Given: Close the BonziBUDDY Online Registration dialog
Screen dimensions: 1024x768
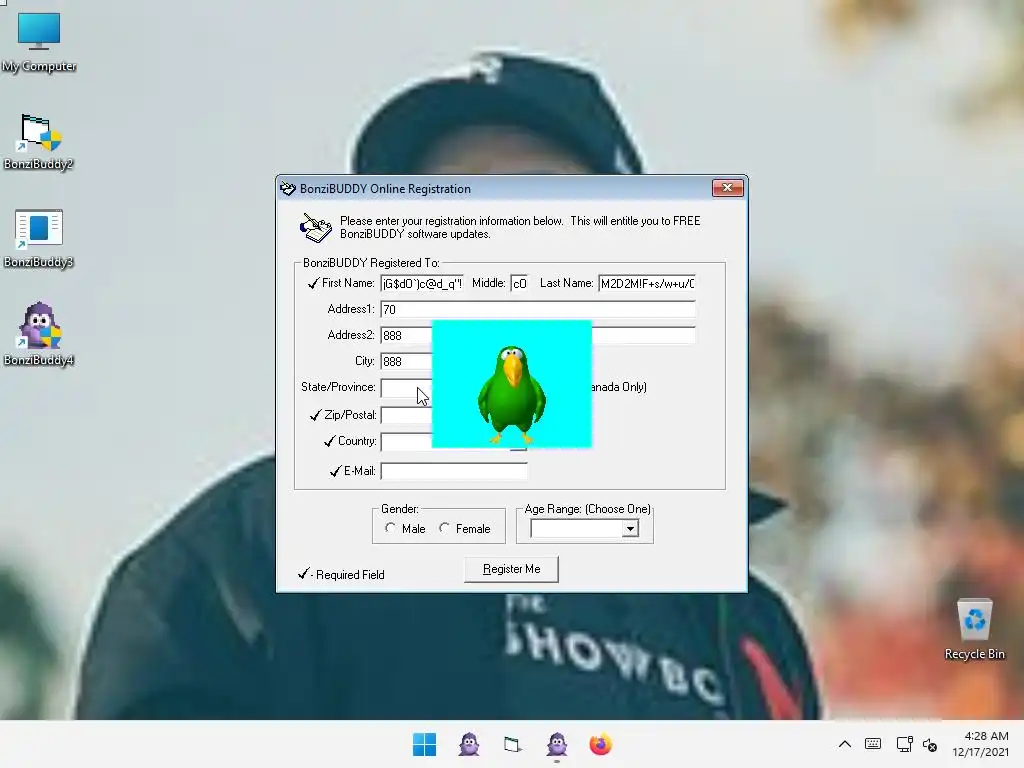Looking at the screenshot, I should tap(727, 188).
